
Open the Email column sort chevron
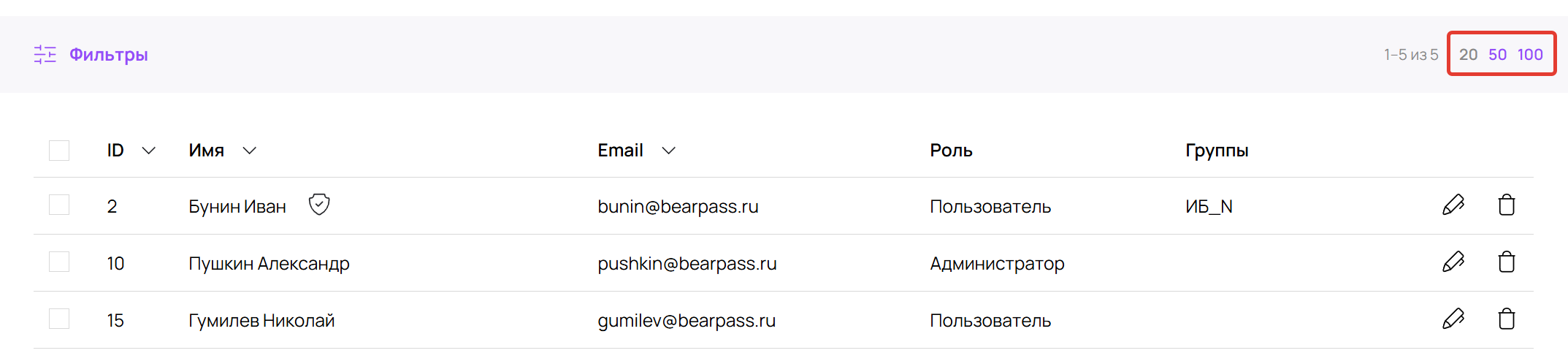[668, 151]
